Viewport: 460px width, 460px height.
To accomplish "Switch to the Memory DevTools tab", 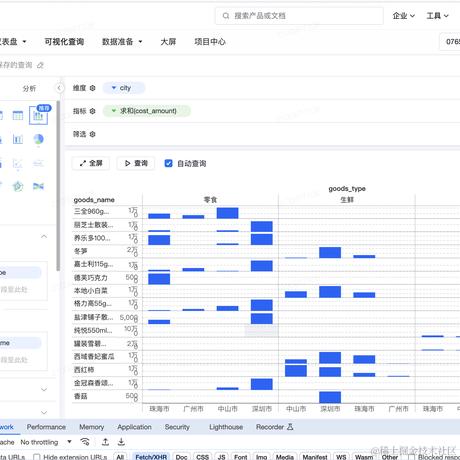I will [92, 427].
